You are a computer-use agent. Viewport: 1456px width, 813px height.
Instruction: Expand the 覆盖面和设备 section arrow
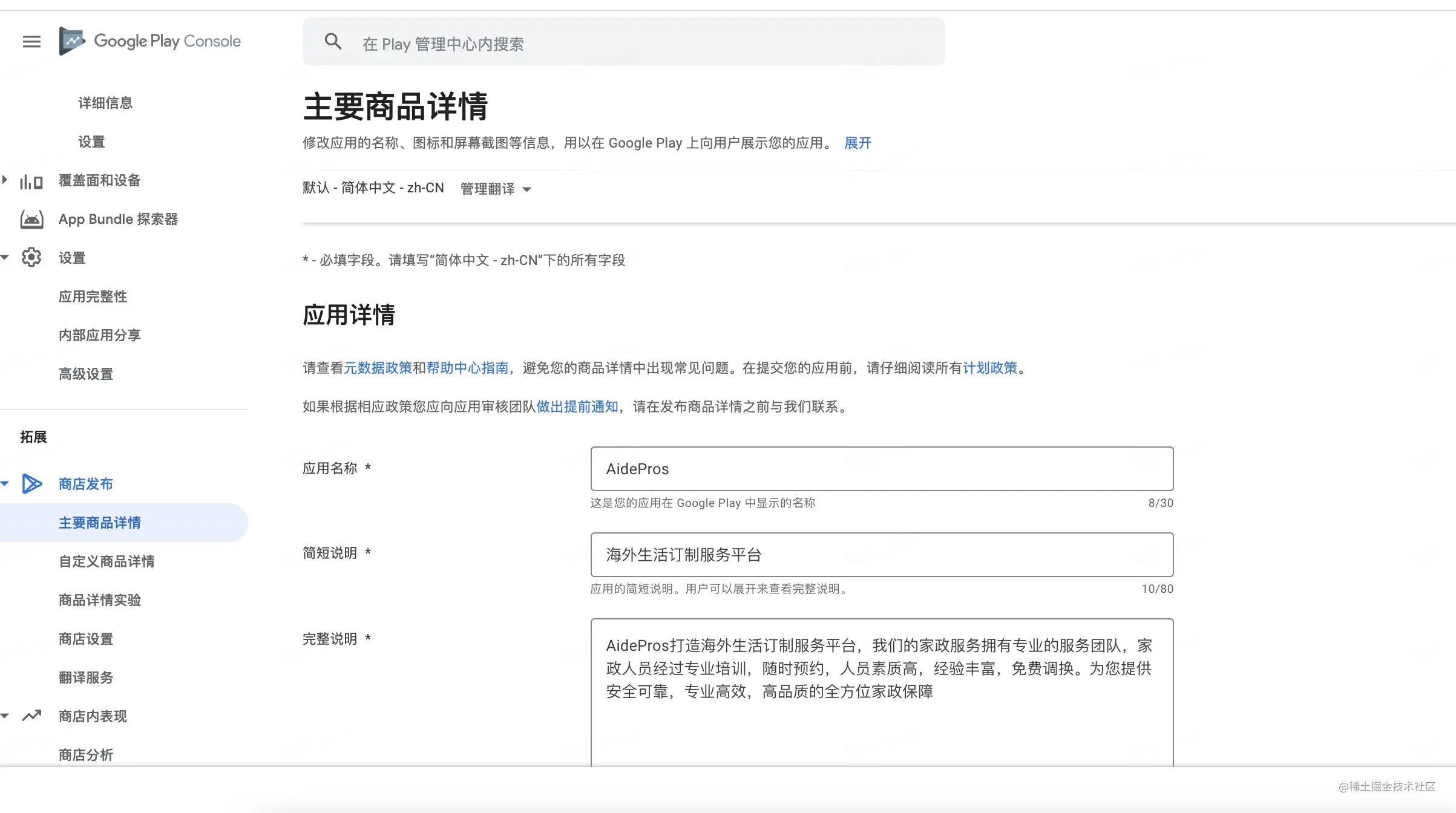coord(5,180)
